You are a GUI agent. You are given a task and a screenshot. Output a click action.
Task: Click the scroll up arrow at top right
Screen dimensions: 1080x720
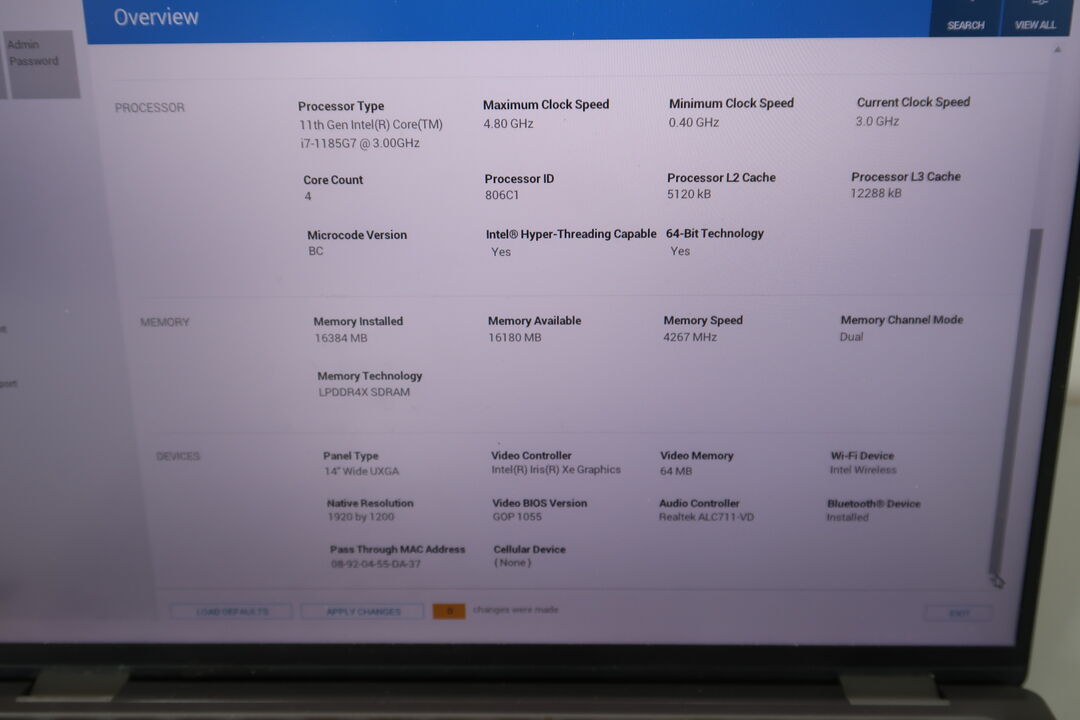(1057, 50)
